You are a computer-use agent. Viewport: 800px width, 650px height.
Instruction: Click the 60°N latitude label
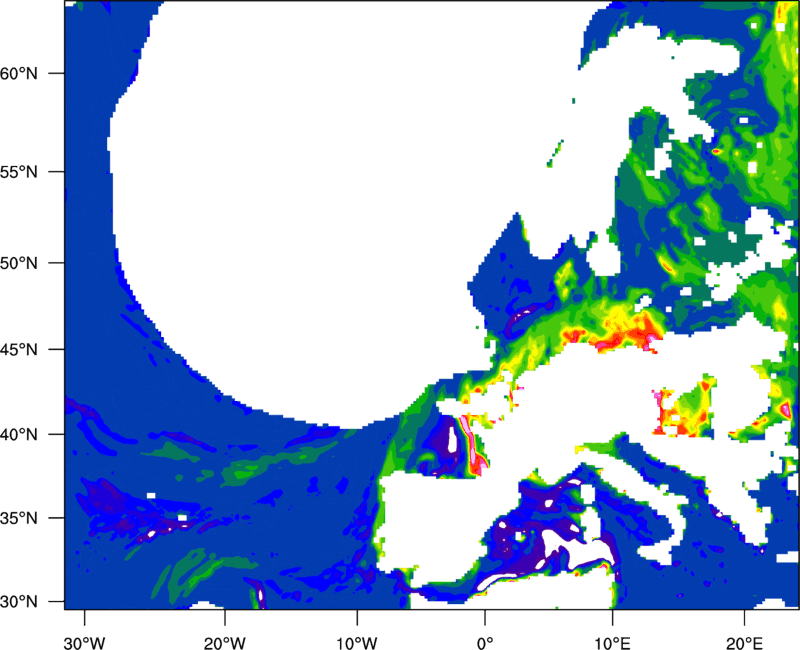(x=19, y=73)
